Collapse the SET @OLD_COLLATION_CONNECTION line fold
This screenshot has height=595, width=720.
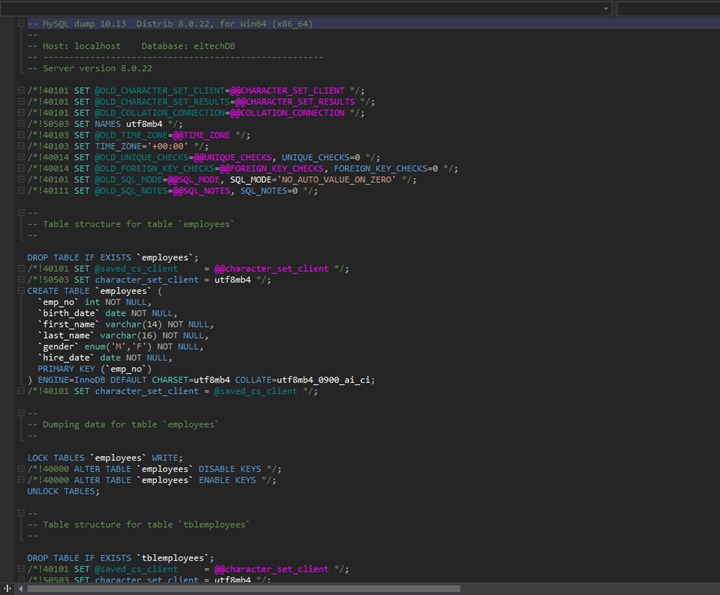tap(21, 112)
